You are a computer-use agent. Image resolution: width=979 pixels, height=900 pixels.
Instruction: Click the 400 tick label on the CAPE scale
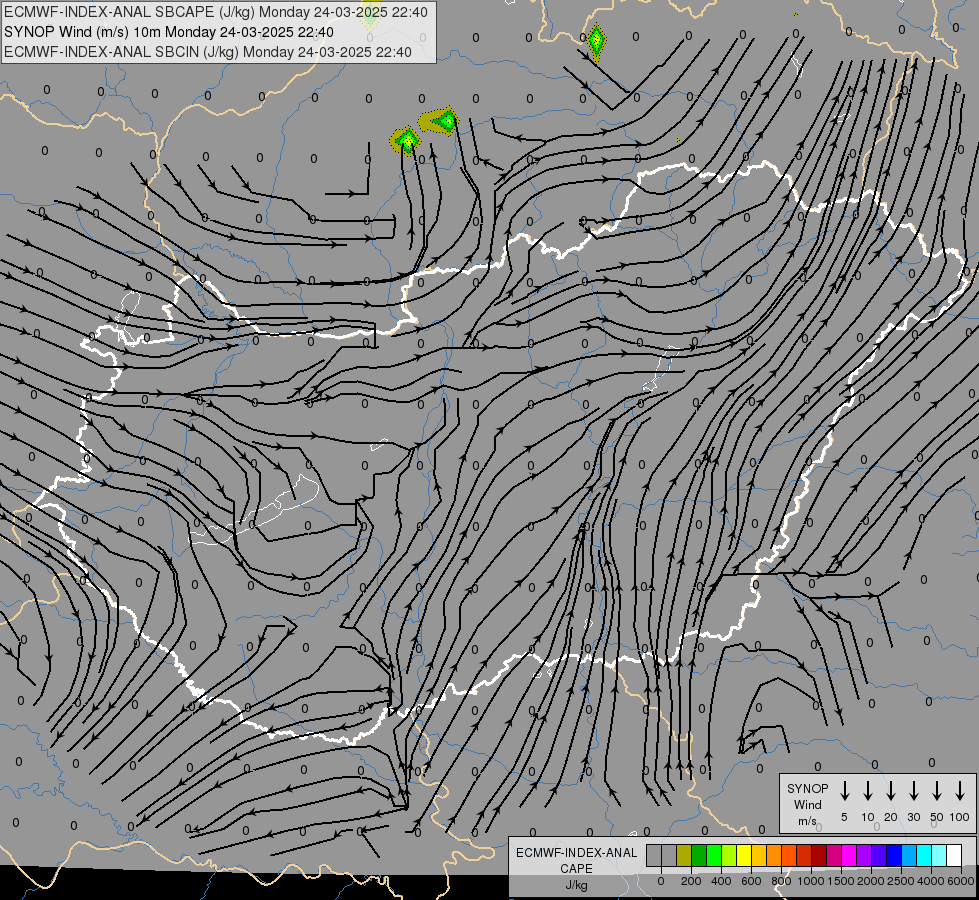[x=721, y=881]
